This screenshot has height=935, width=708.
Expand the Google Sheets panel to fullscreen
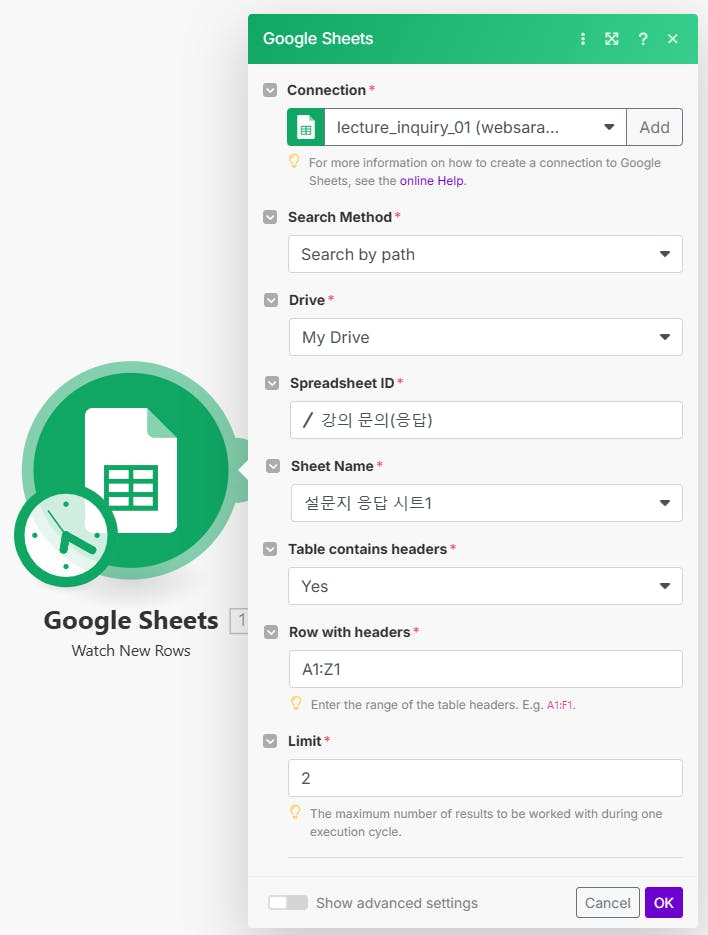[x=611, y=39]
